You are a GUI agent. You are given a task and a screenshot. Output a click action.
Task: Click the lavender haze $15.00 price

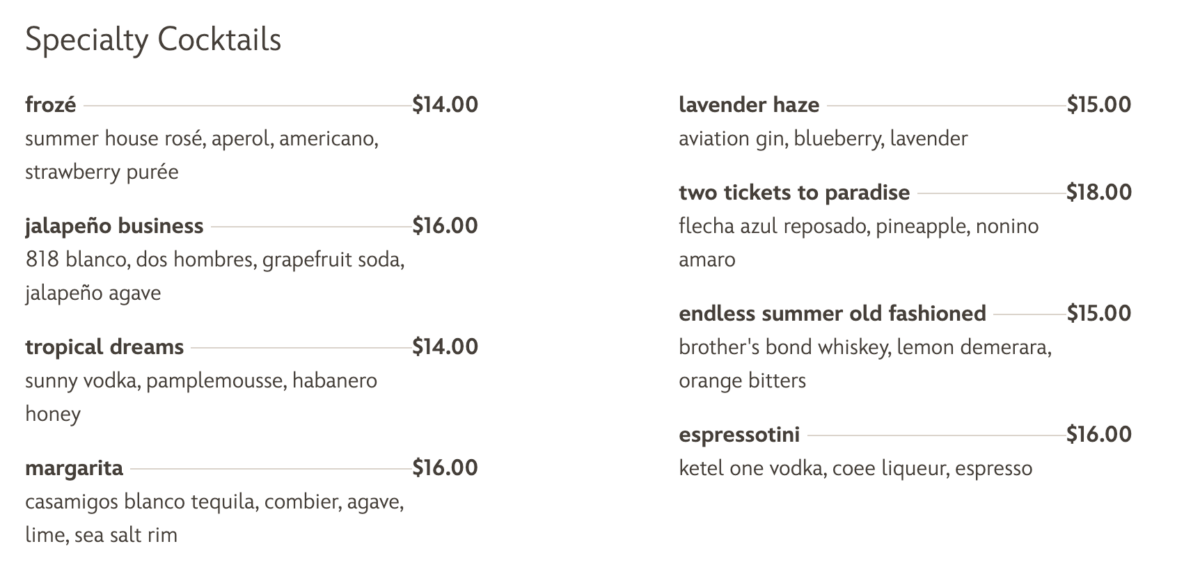click(1099, 104)
